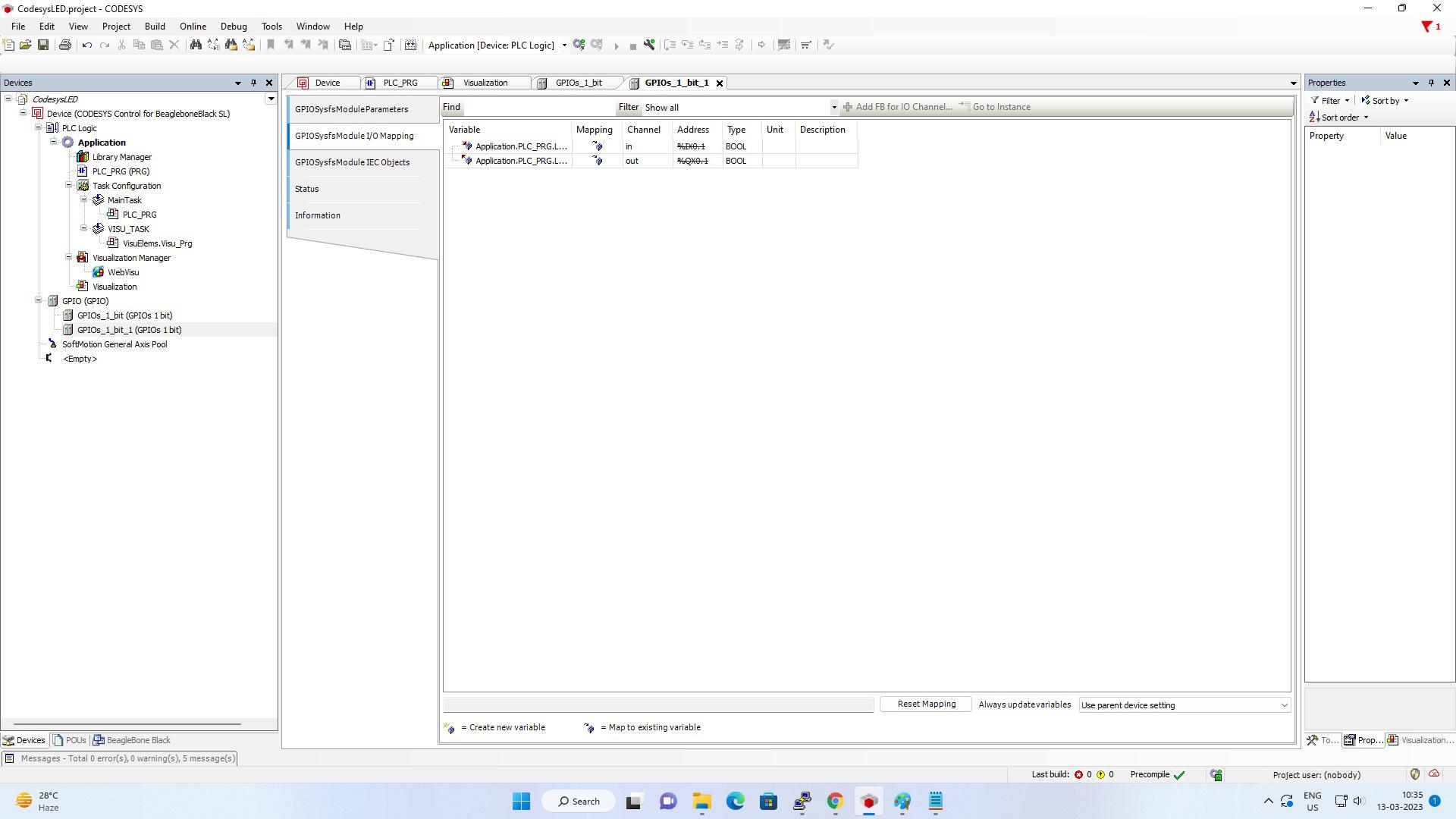
Task: Click the Find binoculars icon
Action: pyautogui.click(x=196, y=45)
